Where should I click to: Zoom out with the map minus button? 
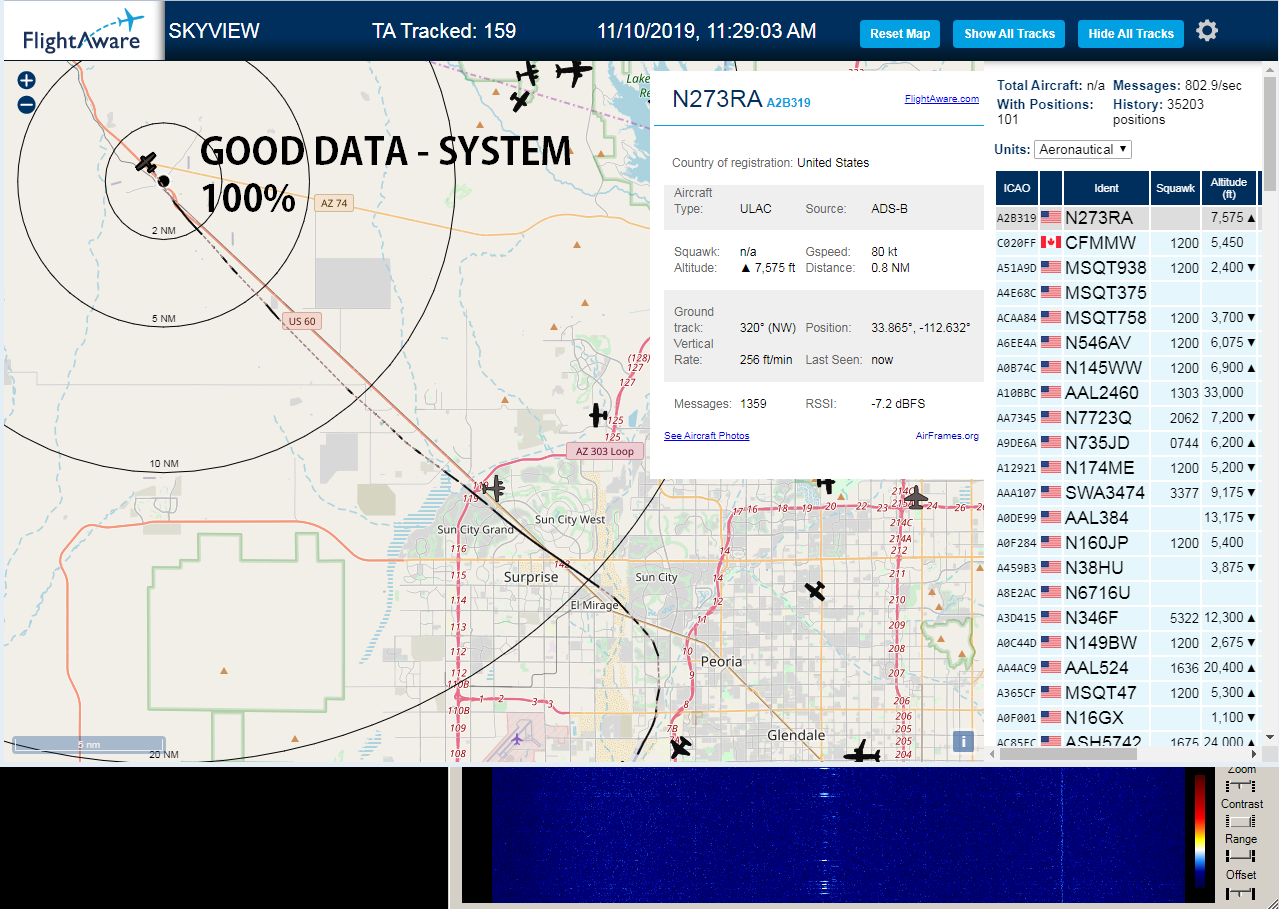(27, 104)
